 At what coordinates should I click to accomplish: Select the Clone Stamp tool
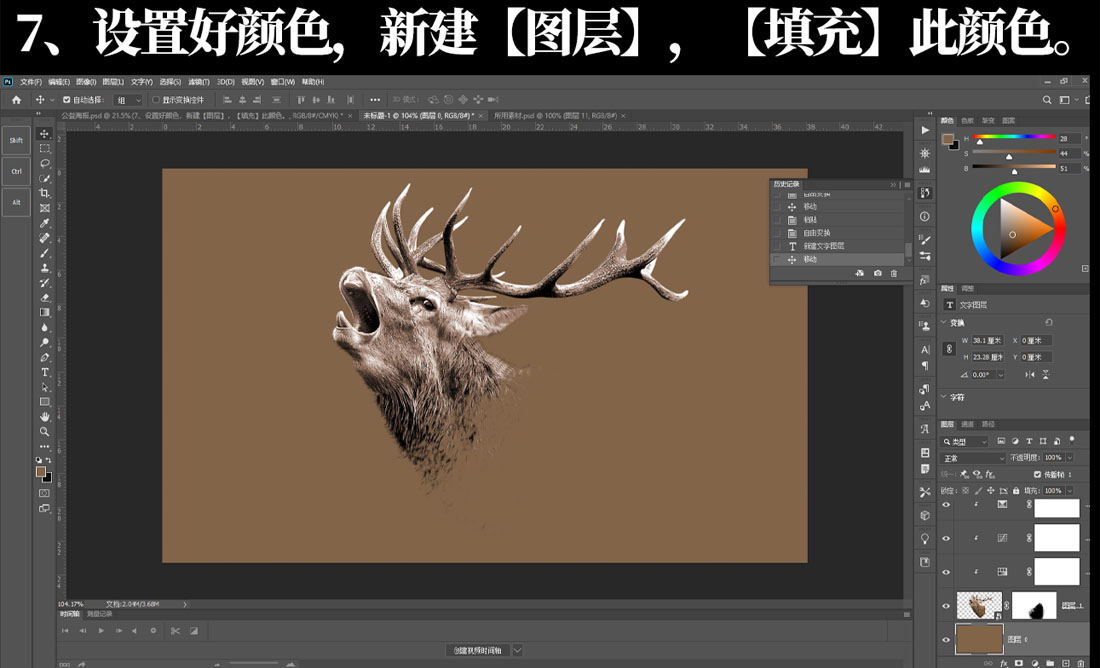point(45,268)
